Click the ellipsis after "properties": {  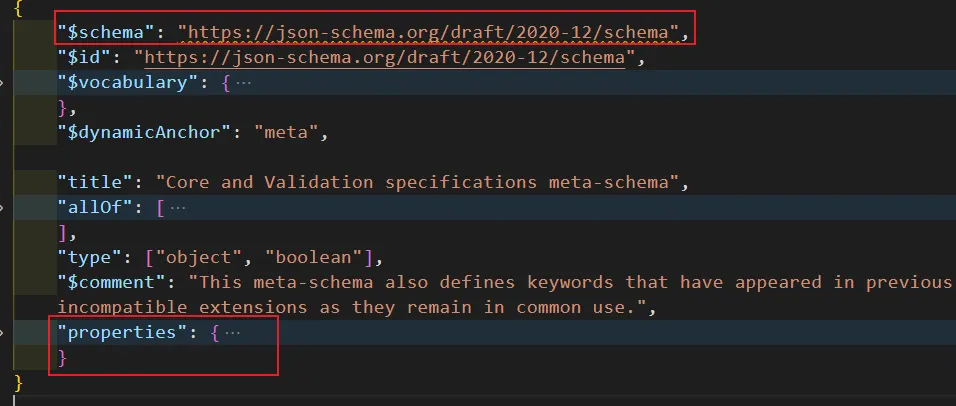click(x=232, y=332)
